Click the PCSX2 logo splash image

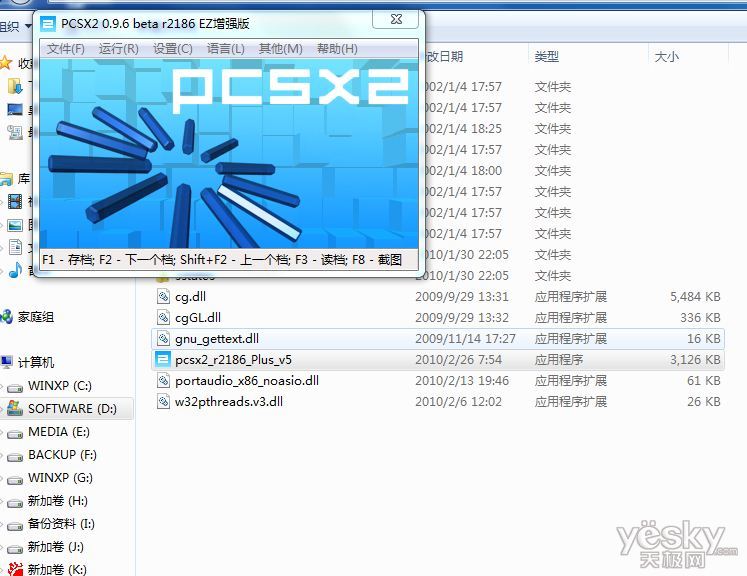(229, 153)
